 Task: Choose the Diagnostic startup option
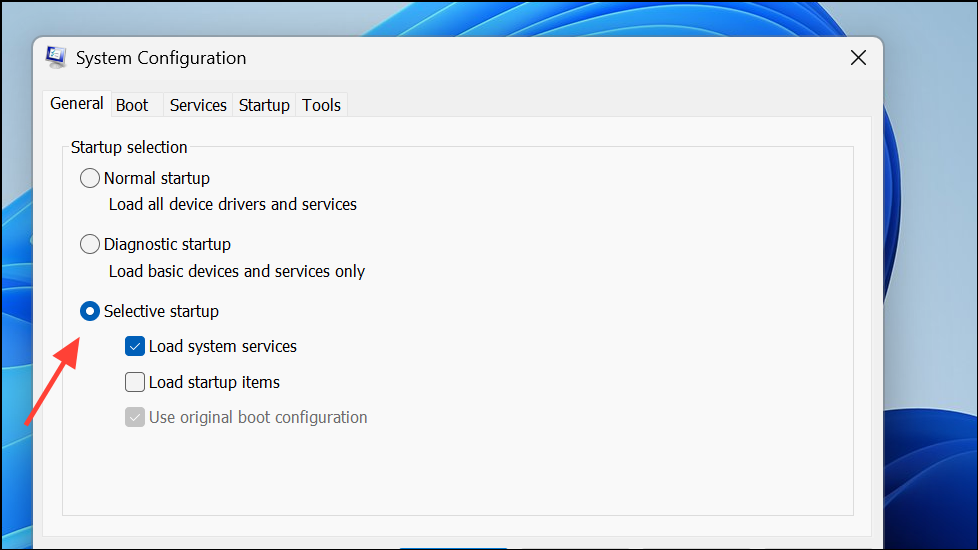point(90,244)
